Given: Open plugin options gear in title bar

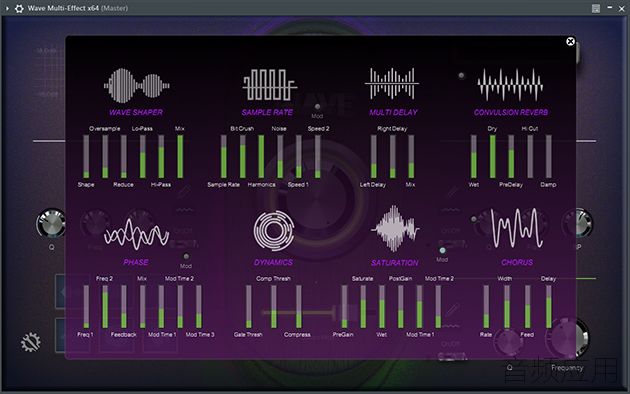Looking at the screenshot, I should [19, 8].
